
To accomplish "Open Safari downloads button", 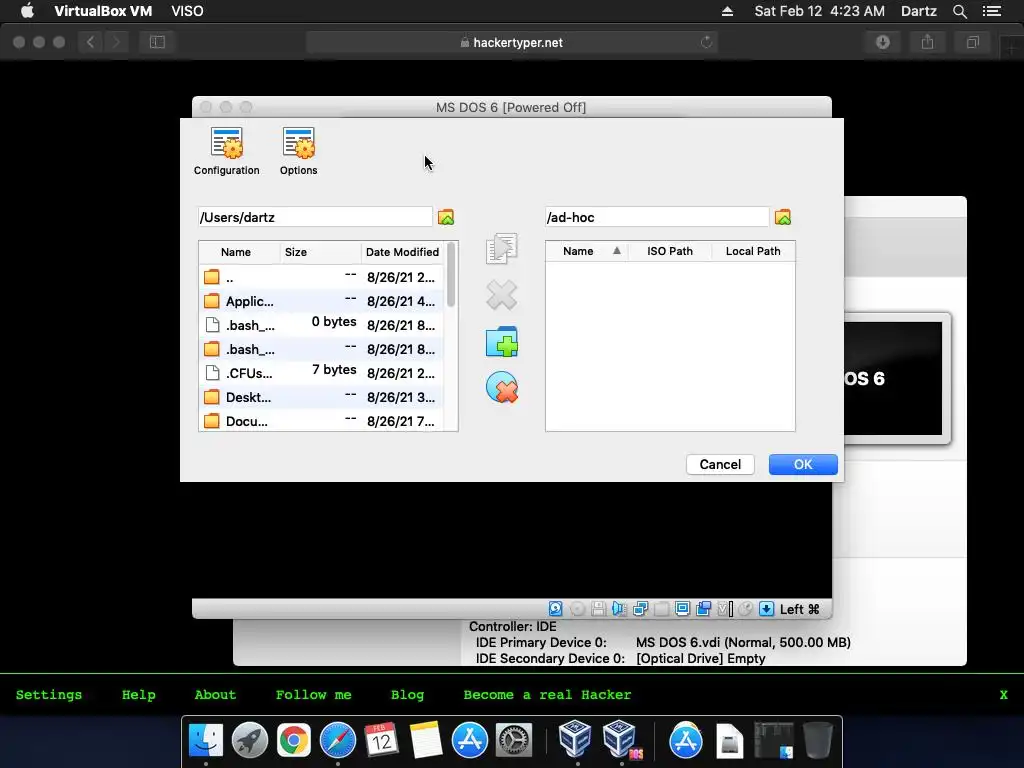I will point(883,42).
